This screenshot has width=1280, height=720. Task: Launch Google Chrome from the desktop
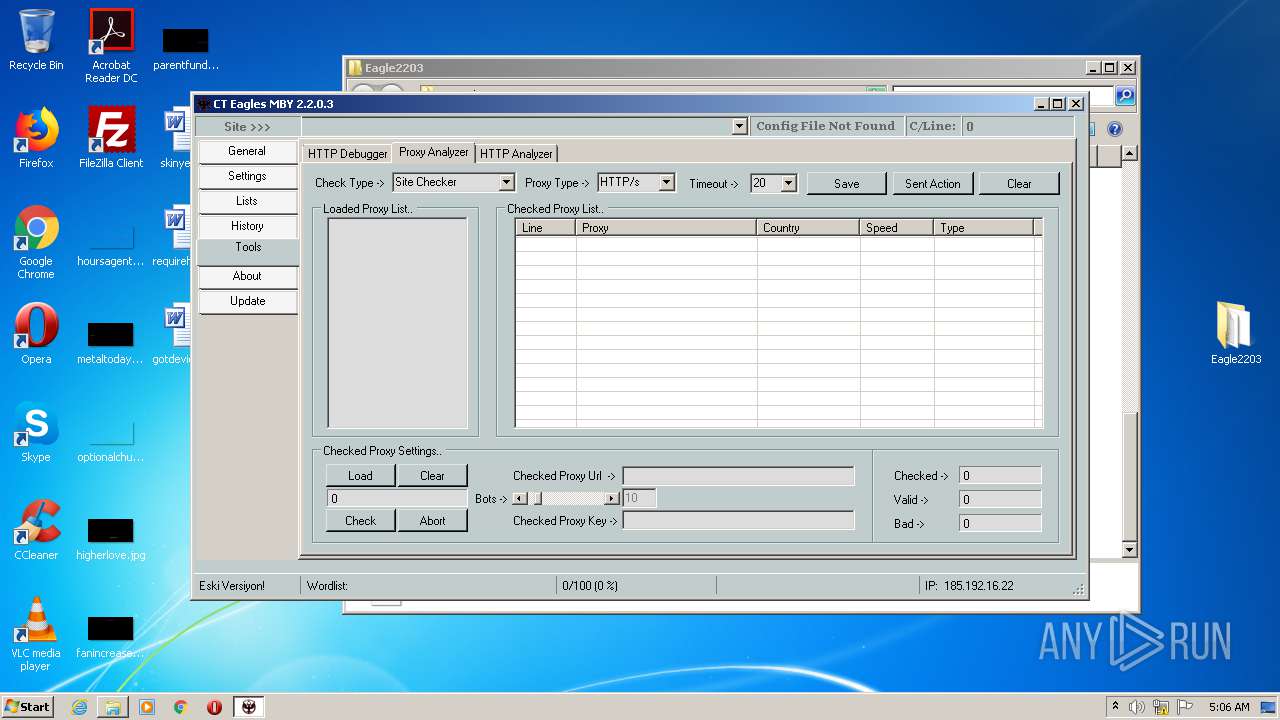pos(36,242)
